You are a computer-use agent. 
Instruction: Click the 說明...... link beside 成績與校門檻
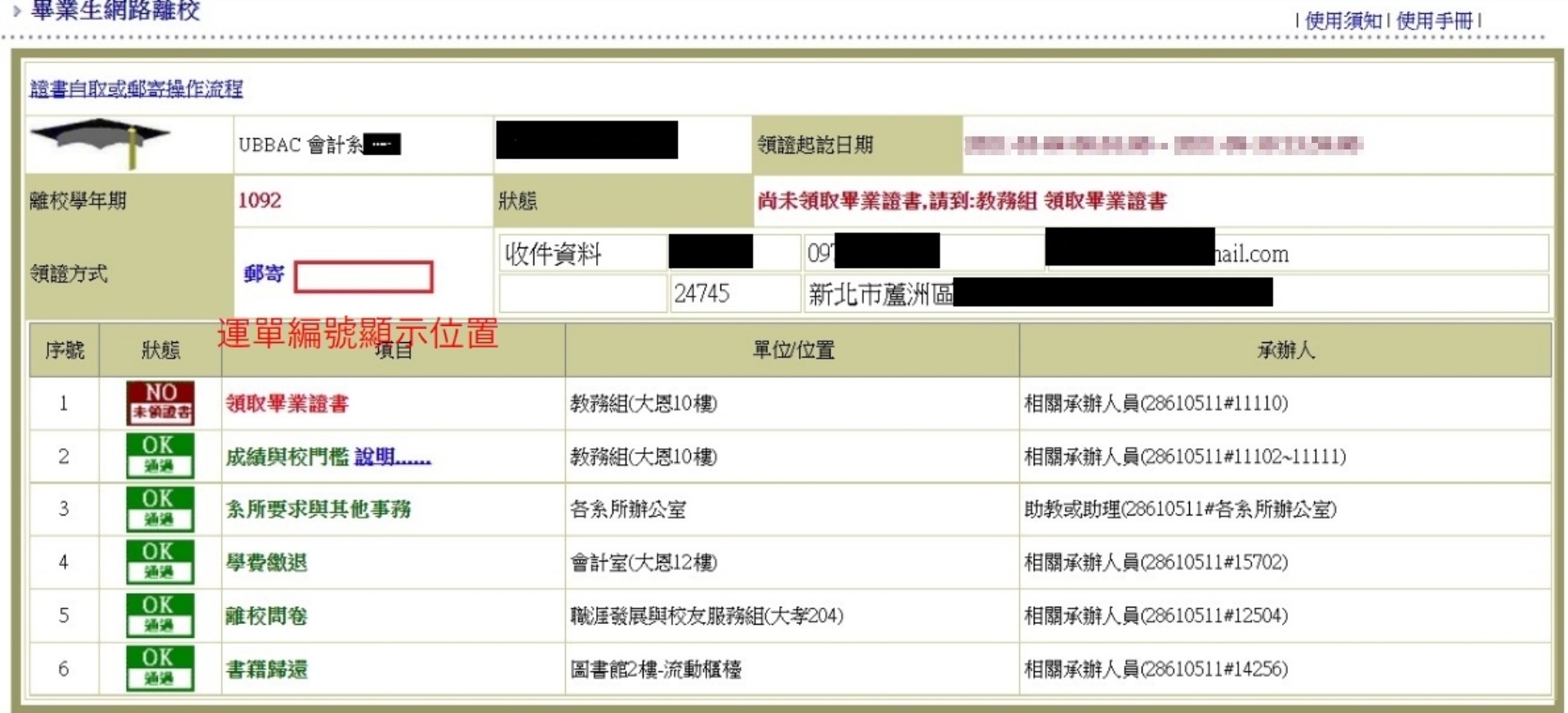click(392, 457)
